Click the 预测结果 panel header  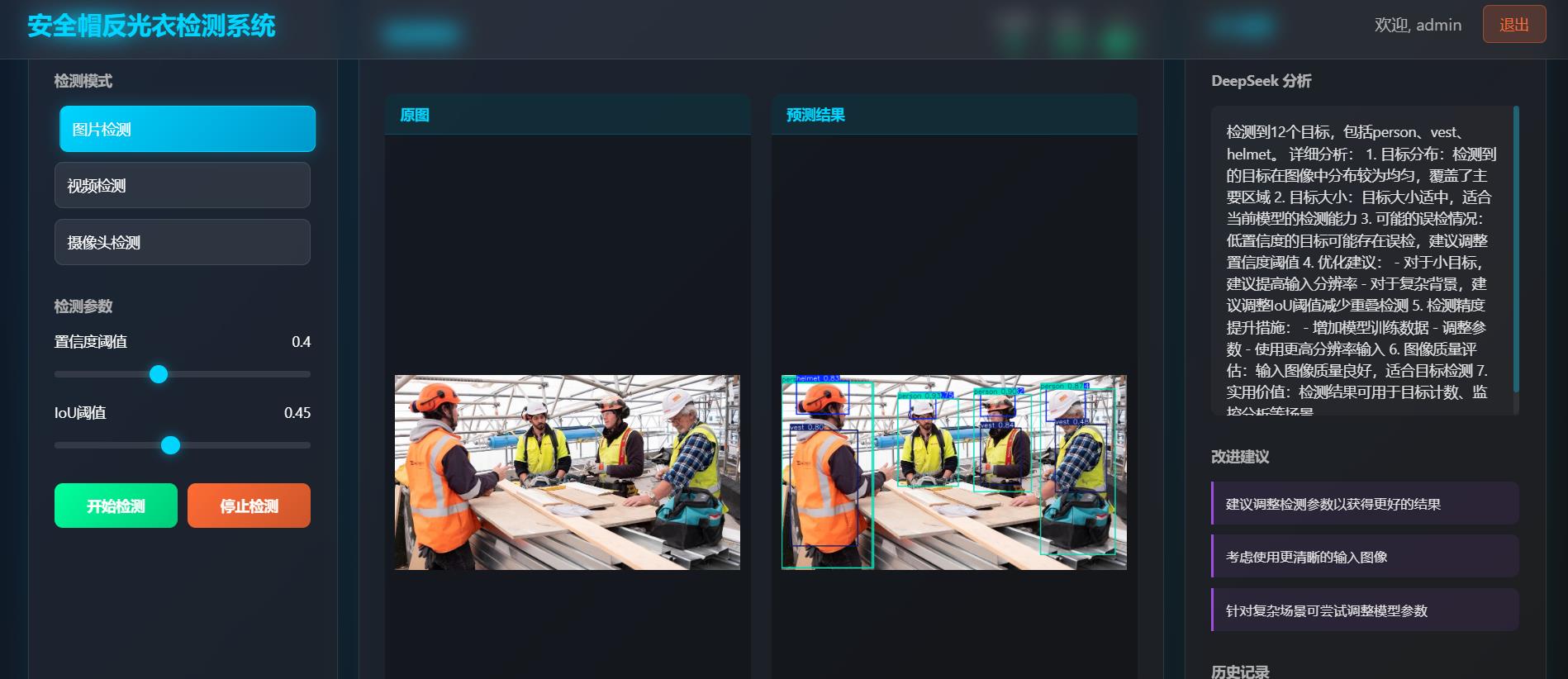pos(954,115)
